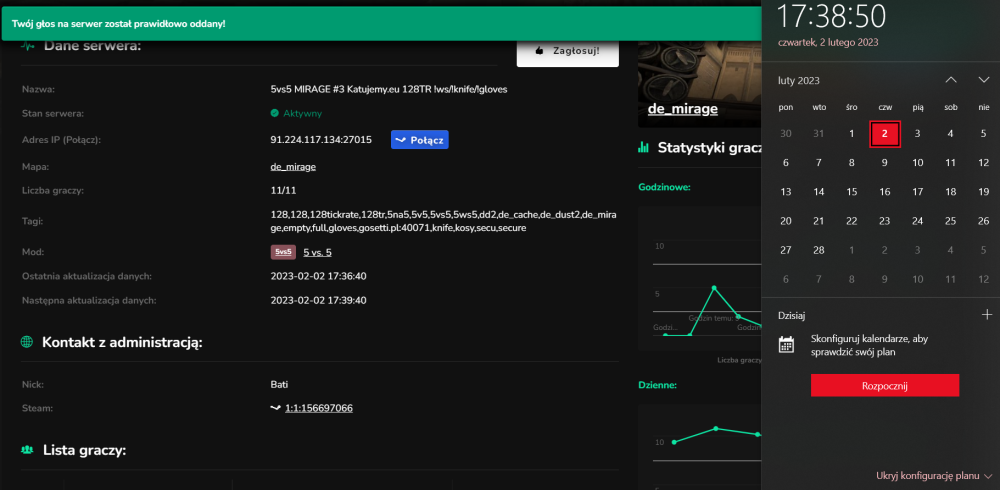The height and width of the screenshot is (490, 1000).
Task: Click last update time 2023-02-02 17:36:40
Action: tap(318, 276)
